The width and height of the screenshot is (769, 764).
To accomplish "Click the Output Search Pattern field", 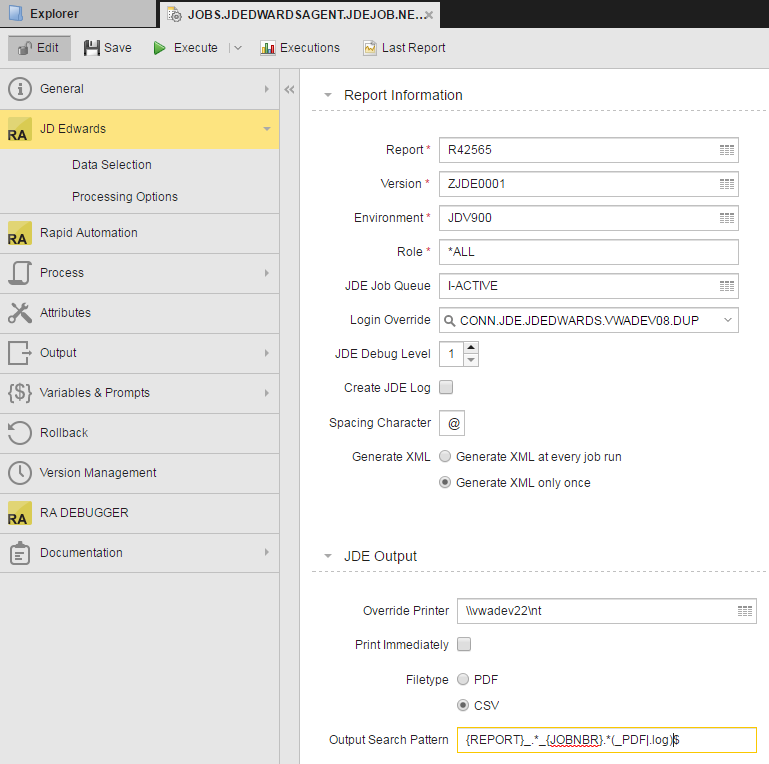I will [x=607, y=740].
